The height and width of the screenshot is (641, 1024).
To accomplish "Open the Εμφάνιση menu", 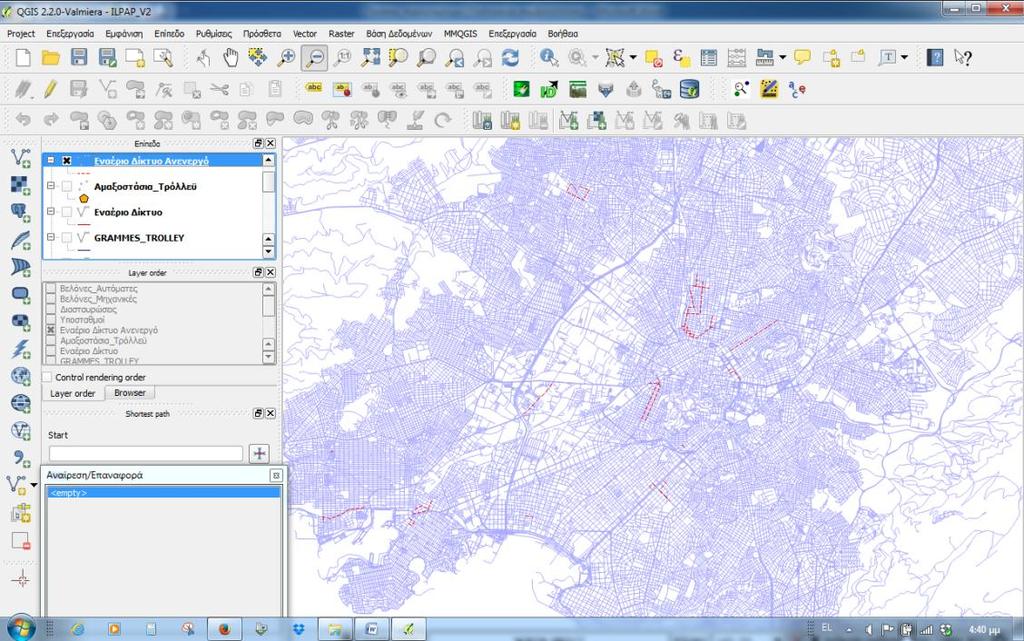I will pos(124,33).
